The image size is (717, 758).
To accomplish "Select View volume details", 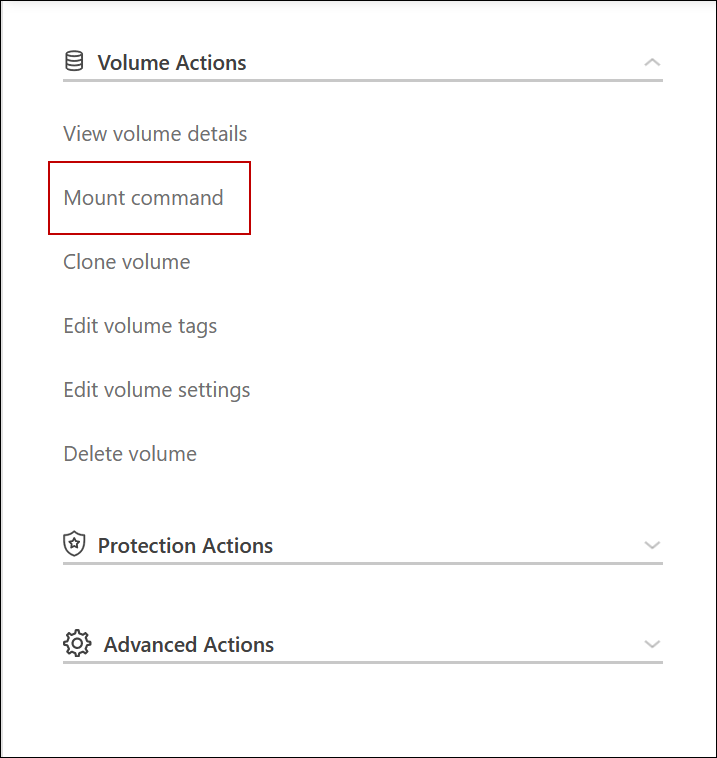I will pos(155,134).
